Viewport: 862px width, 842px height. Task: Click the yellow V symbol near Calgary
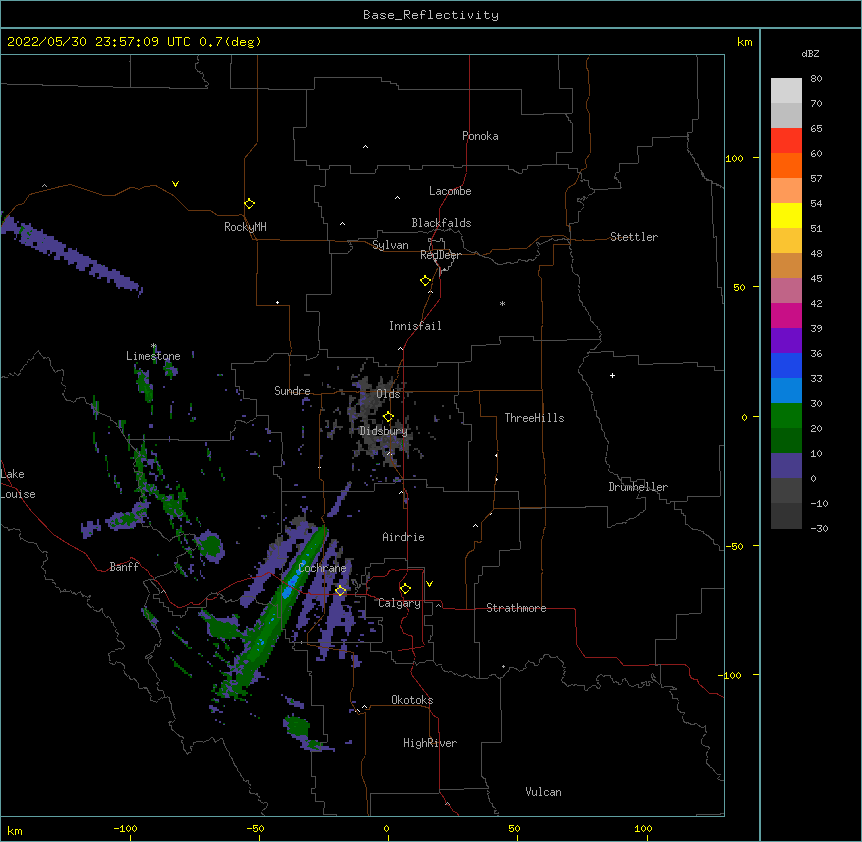pos(429,584)
